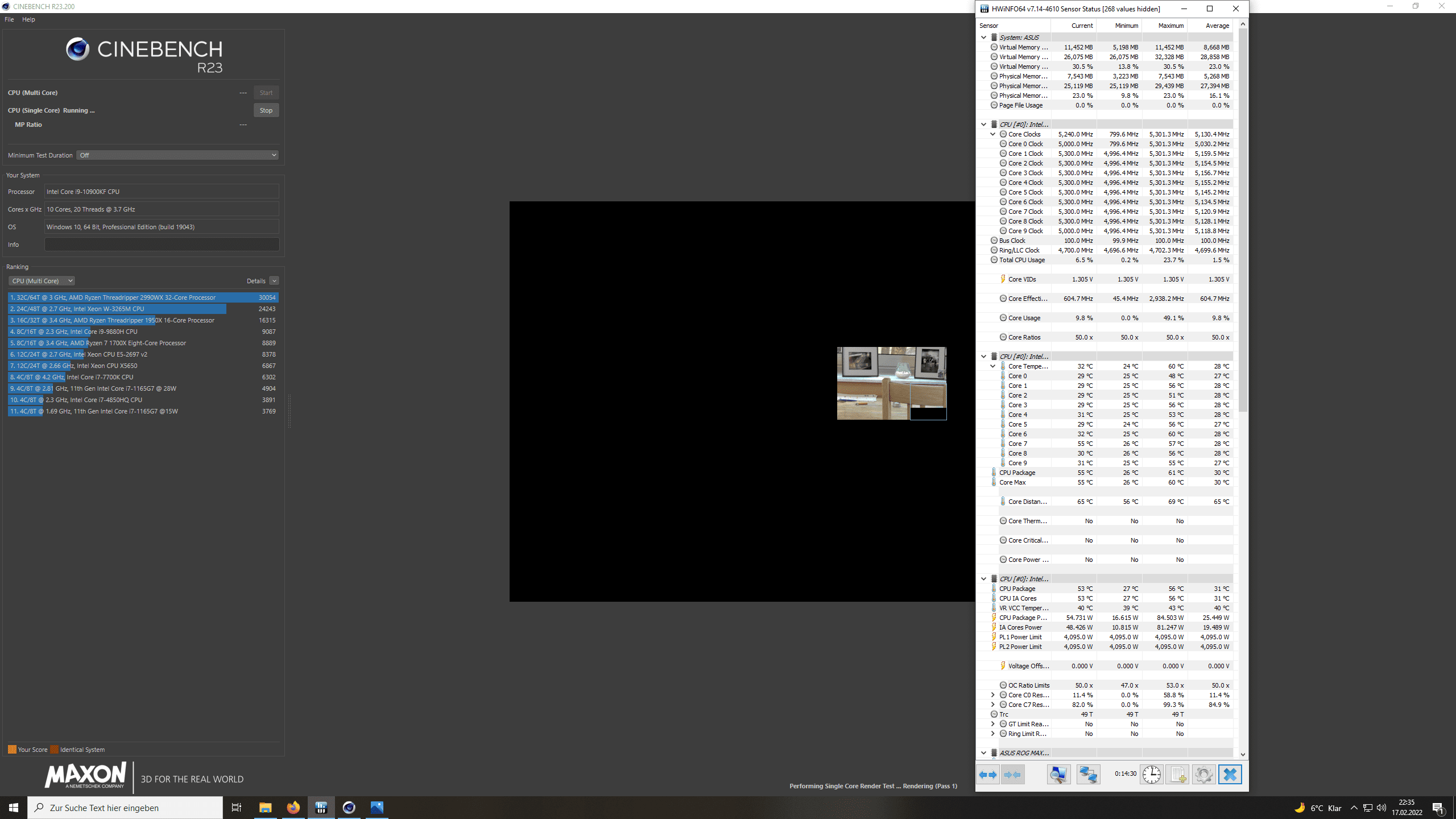Select Xeon W-3265M ranking entry
Image resolution: width=1456 pixels, height=819 pixels.
[143, 309]
